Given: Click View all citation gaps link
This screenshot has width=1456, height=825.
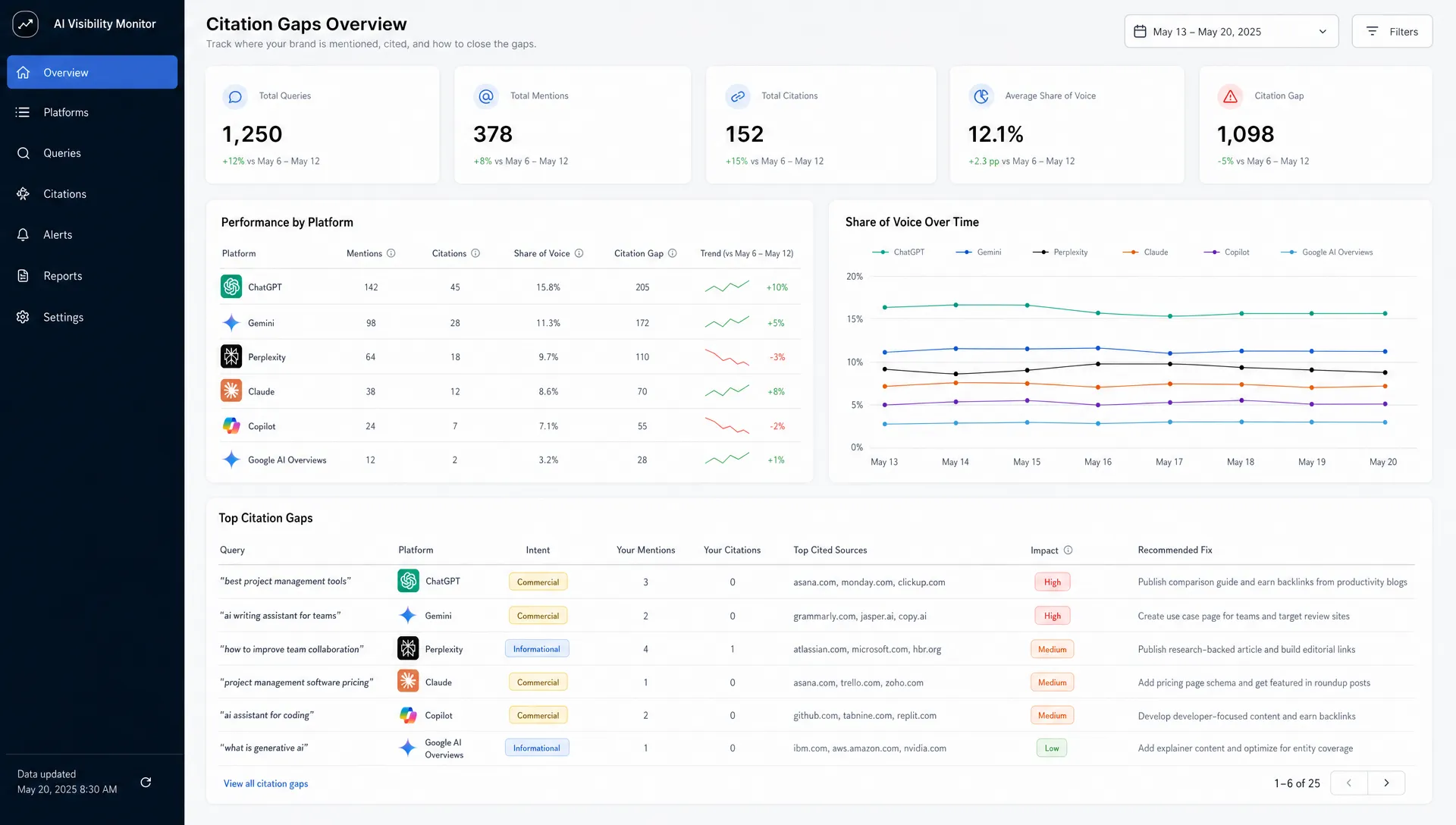Looking at the screenshot, I should pos(265,783).
